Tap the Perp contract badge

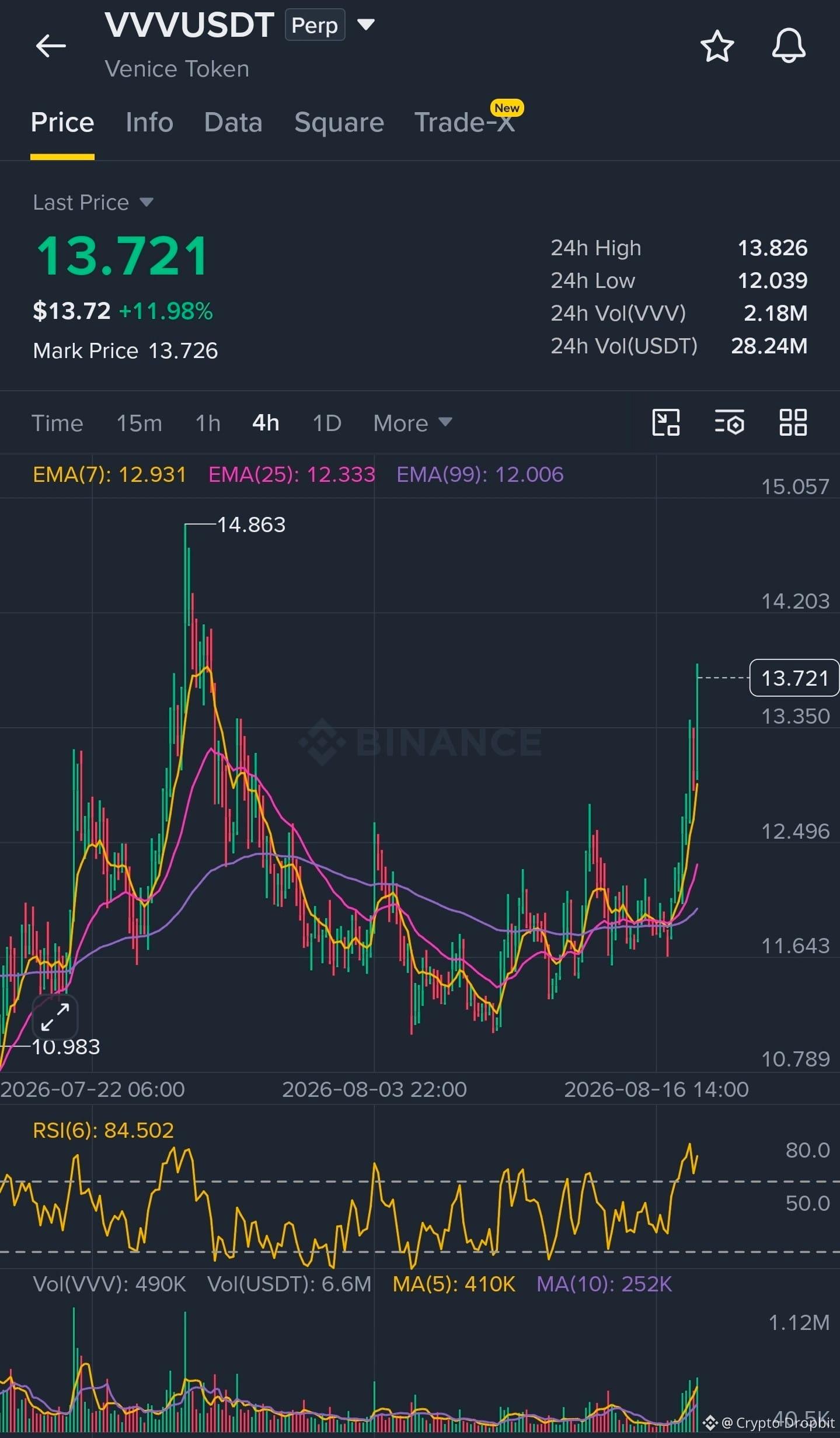[315, 25]
